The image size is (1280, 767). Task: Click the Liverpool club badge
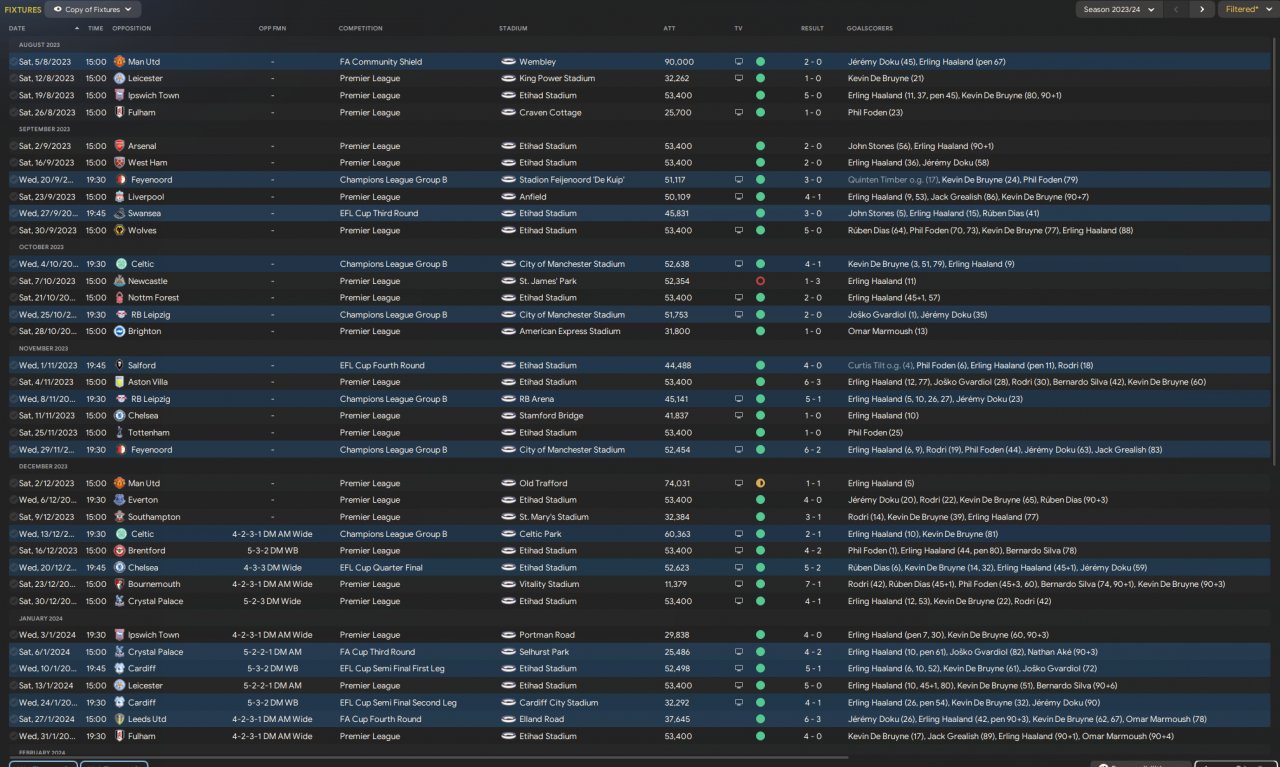pyautogui.click(x=119, y=197)
